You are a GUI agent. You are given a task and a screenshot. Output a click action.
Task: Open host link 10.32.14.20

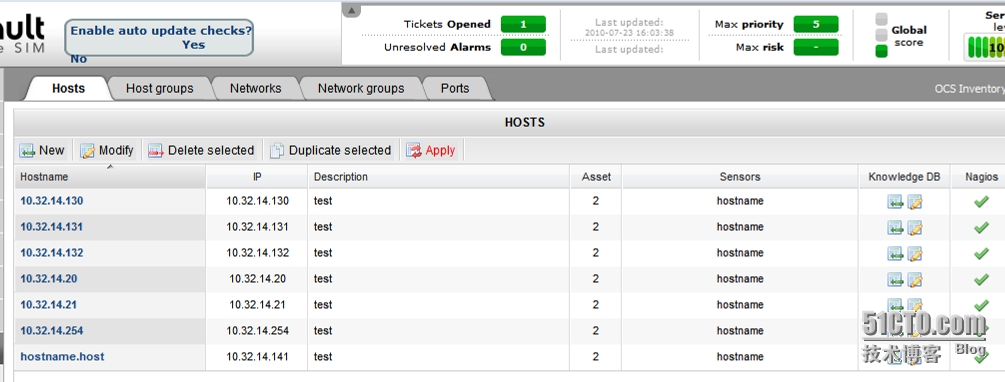[x=49, y=279]
